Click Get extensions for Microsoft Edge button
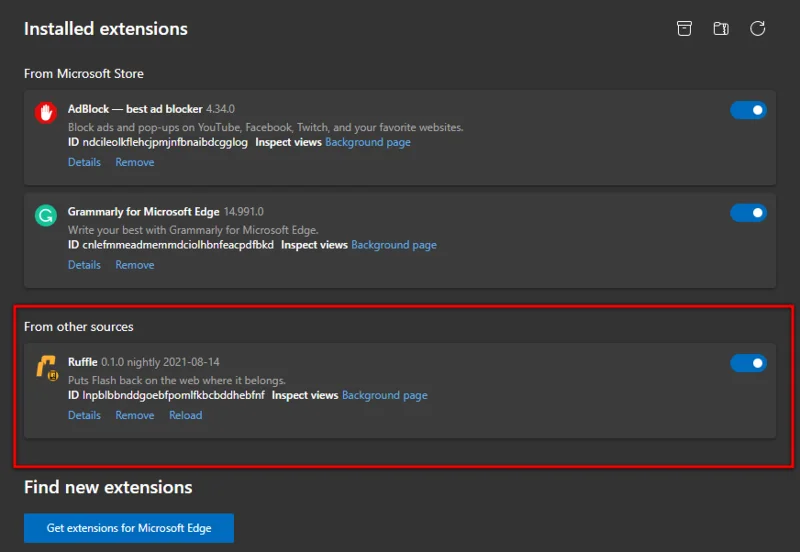This screenshot has width=800, height=552. pyautogui.click(x=129, y=528)
